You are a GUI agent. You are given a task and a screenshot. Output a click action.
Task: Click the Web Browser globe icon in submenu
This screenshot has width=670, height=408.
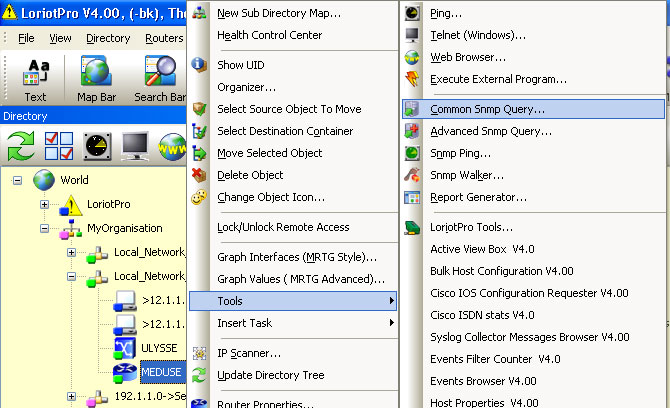pyautogui.click(x=412, y=57)
